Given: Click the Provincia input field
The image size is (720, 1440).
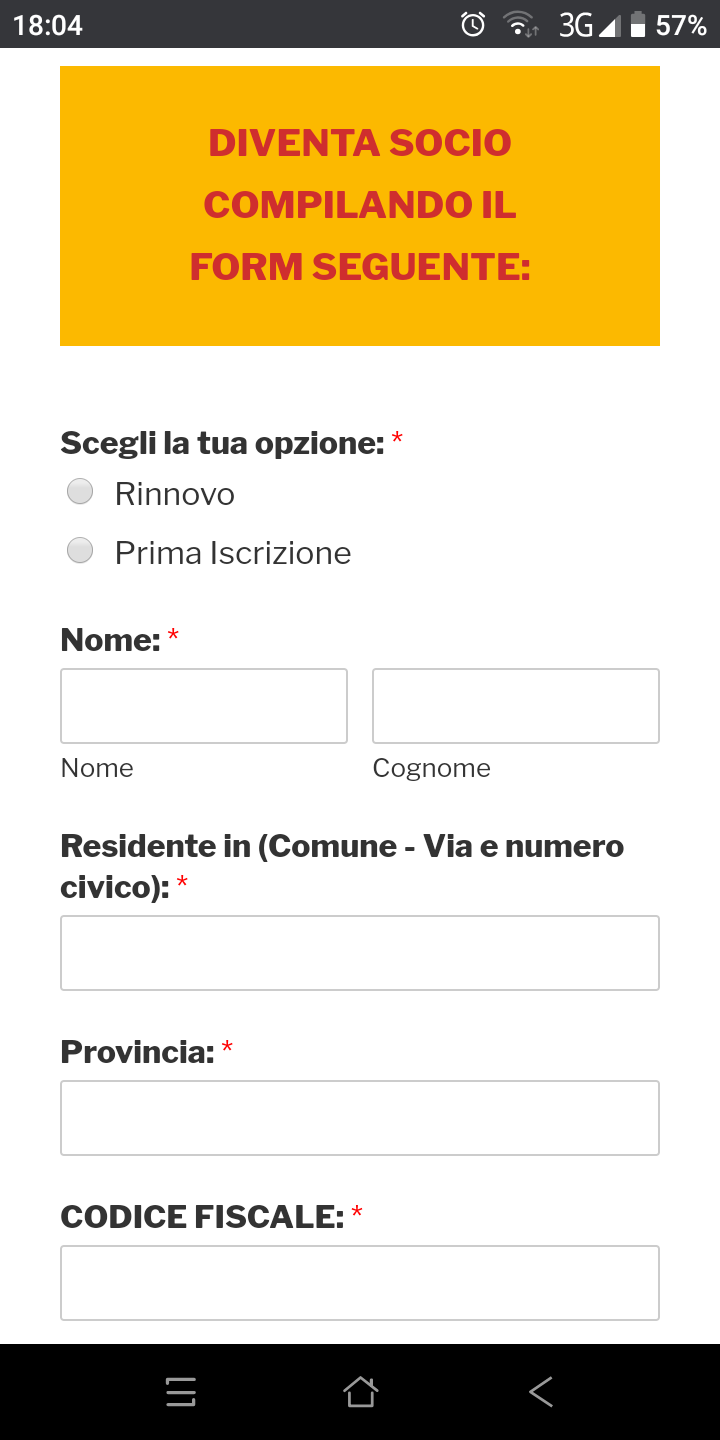Looking at the screenshot, I should click(360, 1118).
